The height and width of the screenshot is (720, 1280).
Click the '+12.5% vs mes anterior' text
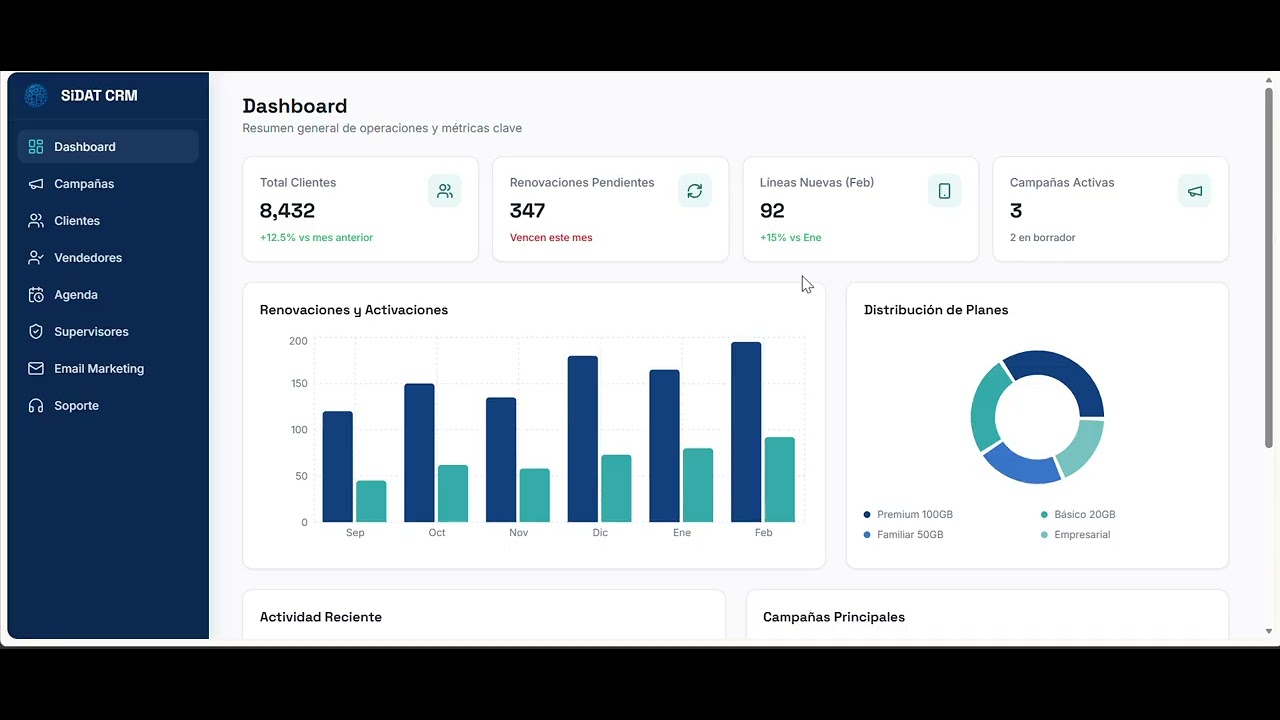click(316, 238)
